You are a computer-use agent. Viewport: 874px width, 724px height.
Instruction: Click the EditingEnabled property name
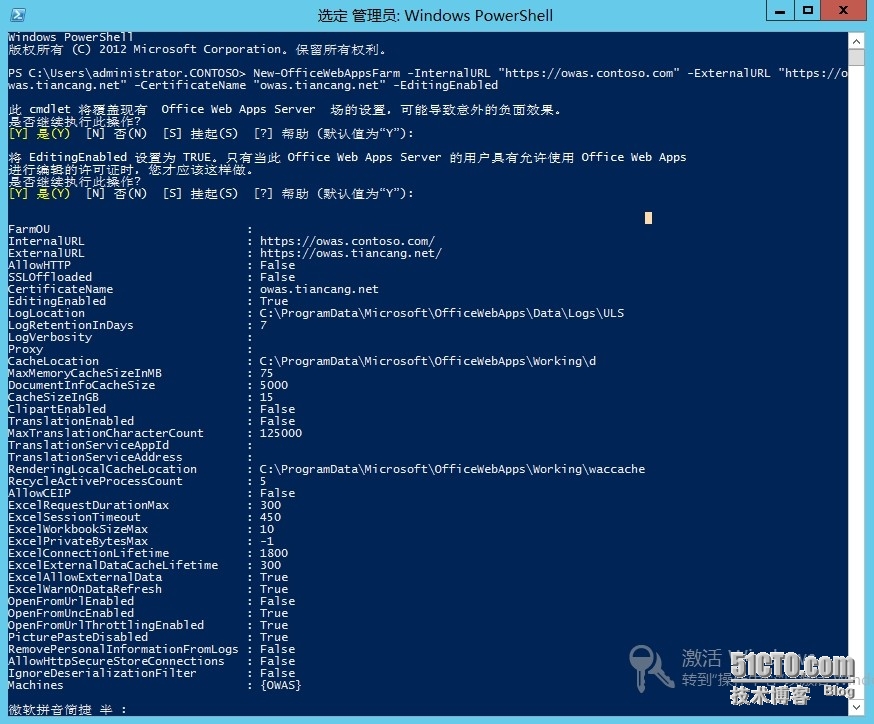tap(57, 301)
